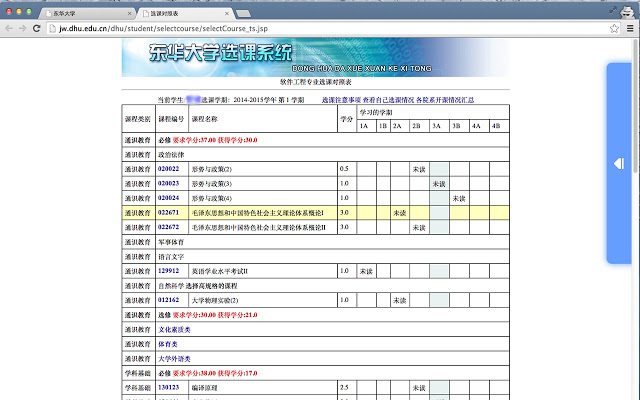Image resolution: width=640 pixels, height=400 pixels.
Task: Open the Chrome hamburger menu
Action: click(630, 28)
